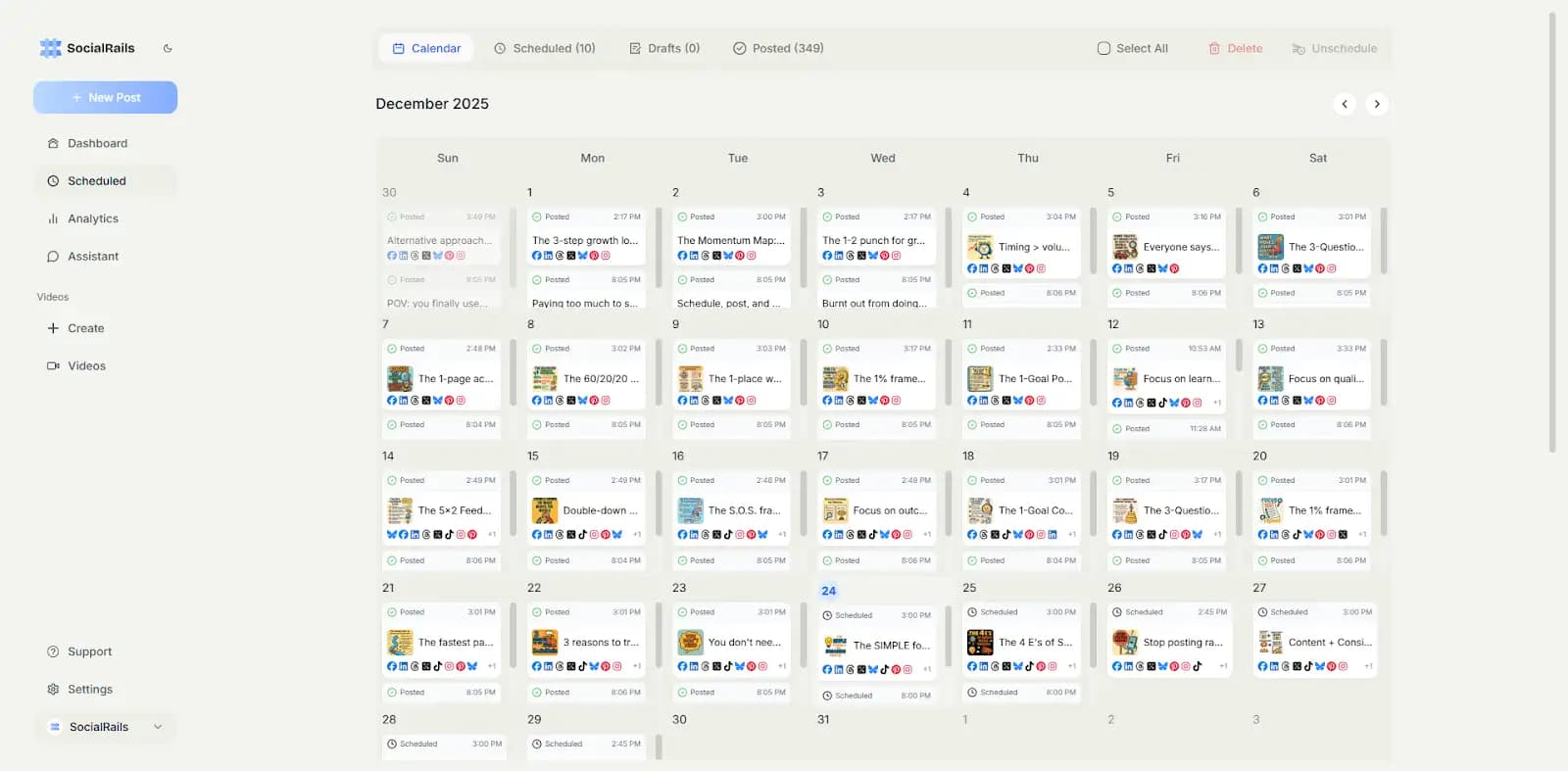Viewport: 1568px width, 771px height.
Task: Check the Select All checkbox
Action: (1103, 48)
